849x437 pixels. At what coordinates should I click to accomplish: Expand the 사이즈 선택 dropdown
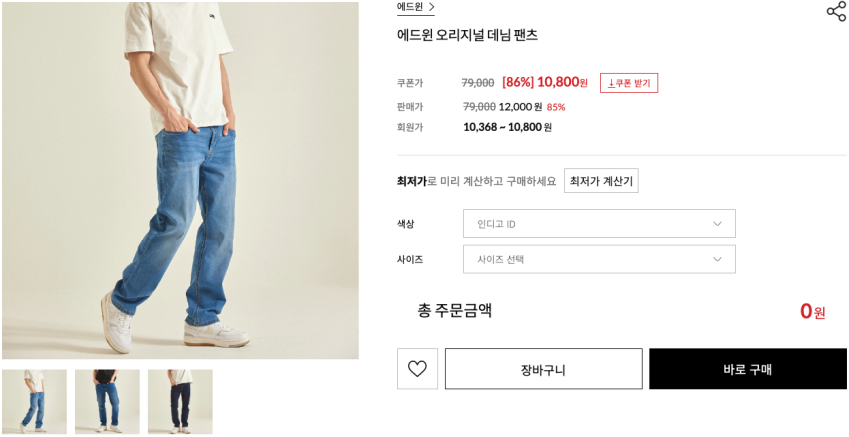tap(598, 259)
